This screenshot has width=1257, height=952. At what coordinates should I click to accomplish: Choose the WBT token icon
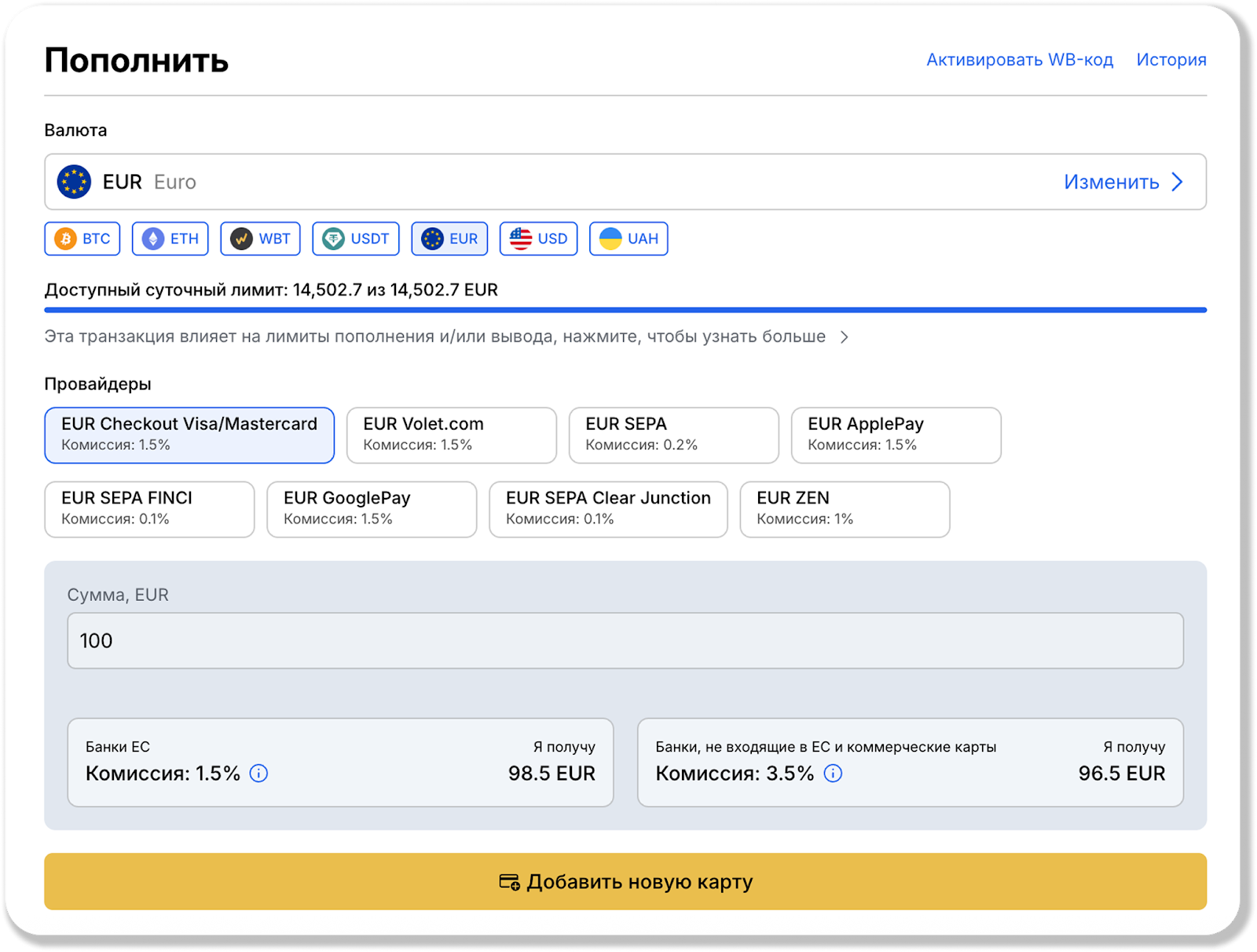coord(242,239)
